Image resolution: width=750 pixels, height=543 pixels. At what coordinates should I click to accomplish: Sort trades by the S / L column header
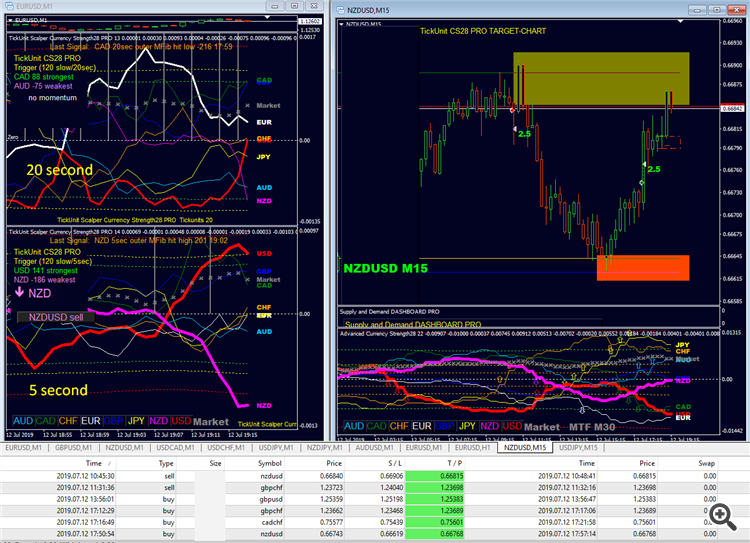click(395, 463)
